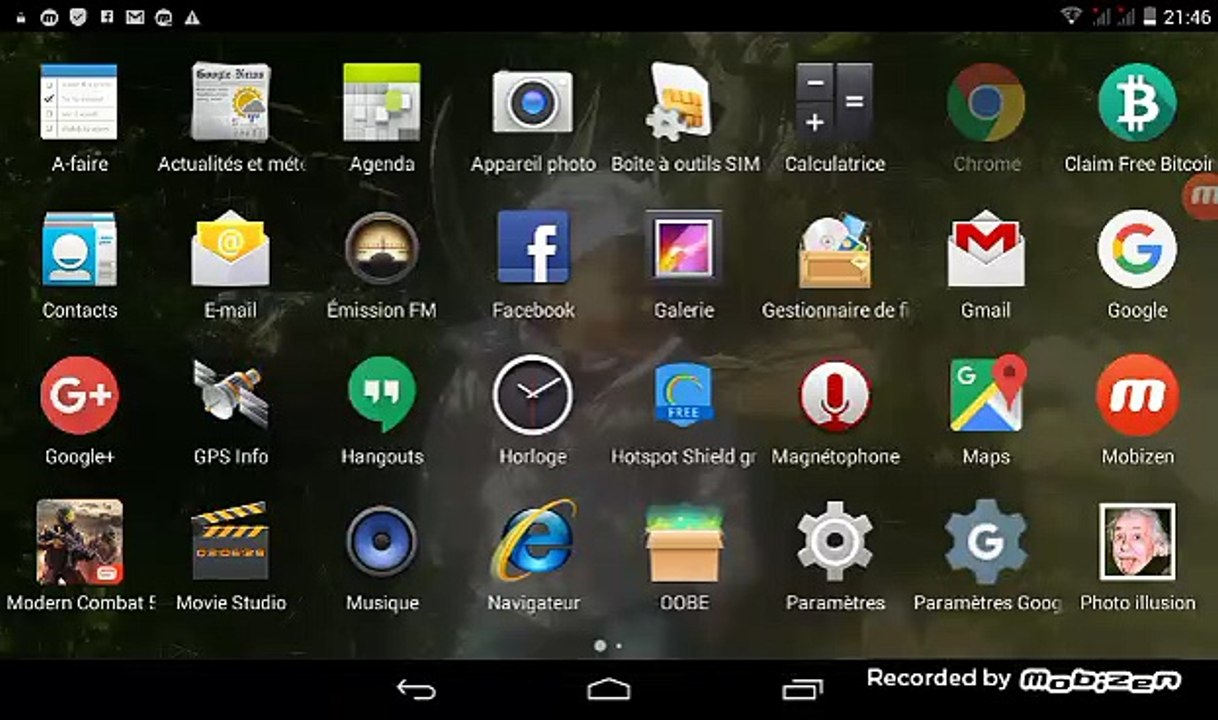The image size is (1218, 720).
Task: Tap the floating Mobizen recording bubble
Action: 1199,197
